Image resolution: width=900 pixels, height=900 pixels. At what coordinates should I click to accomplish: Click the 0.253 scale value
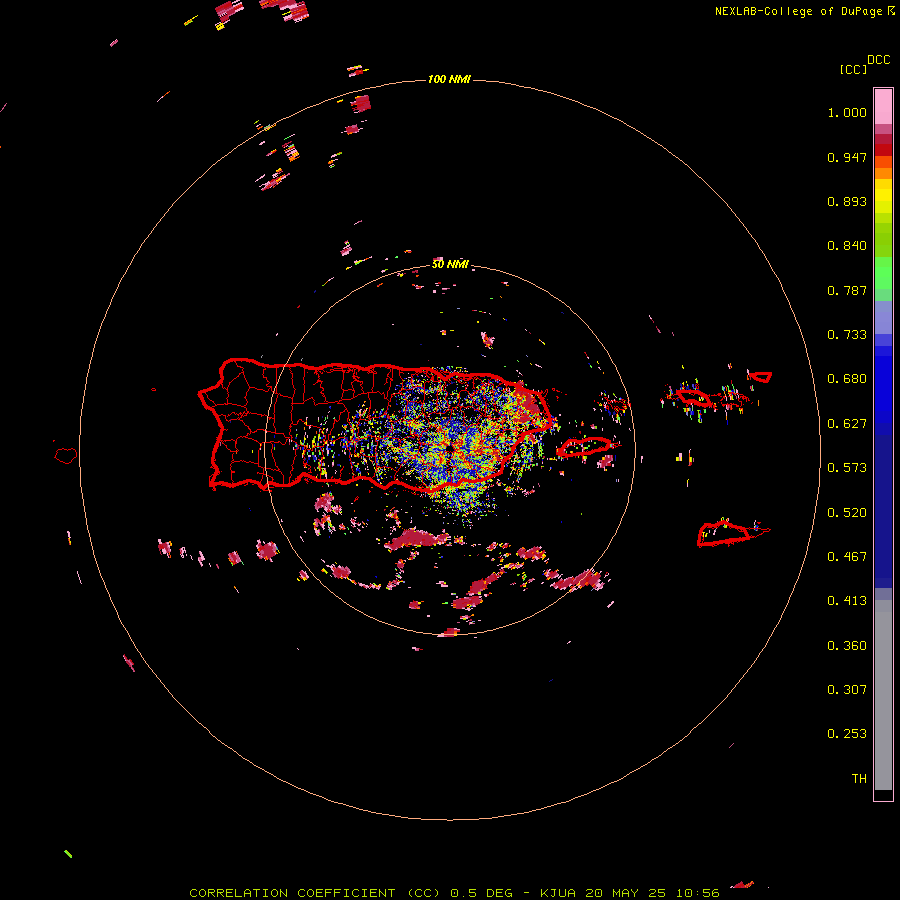coord(847,734)
